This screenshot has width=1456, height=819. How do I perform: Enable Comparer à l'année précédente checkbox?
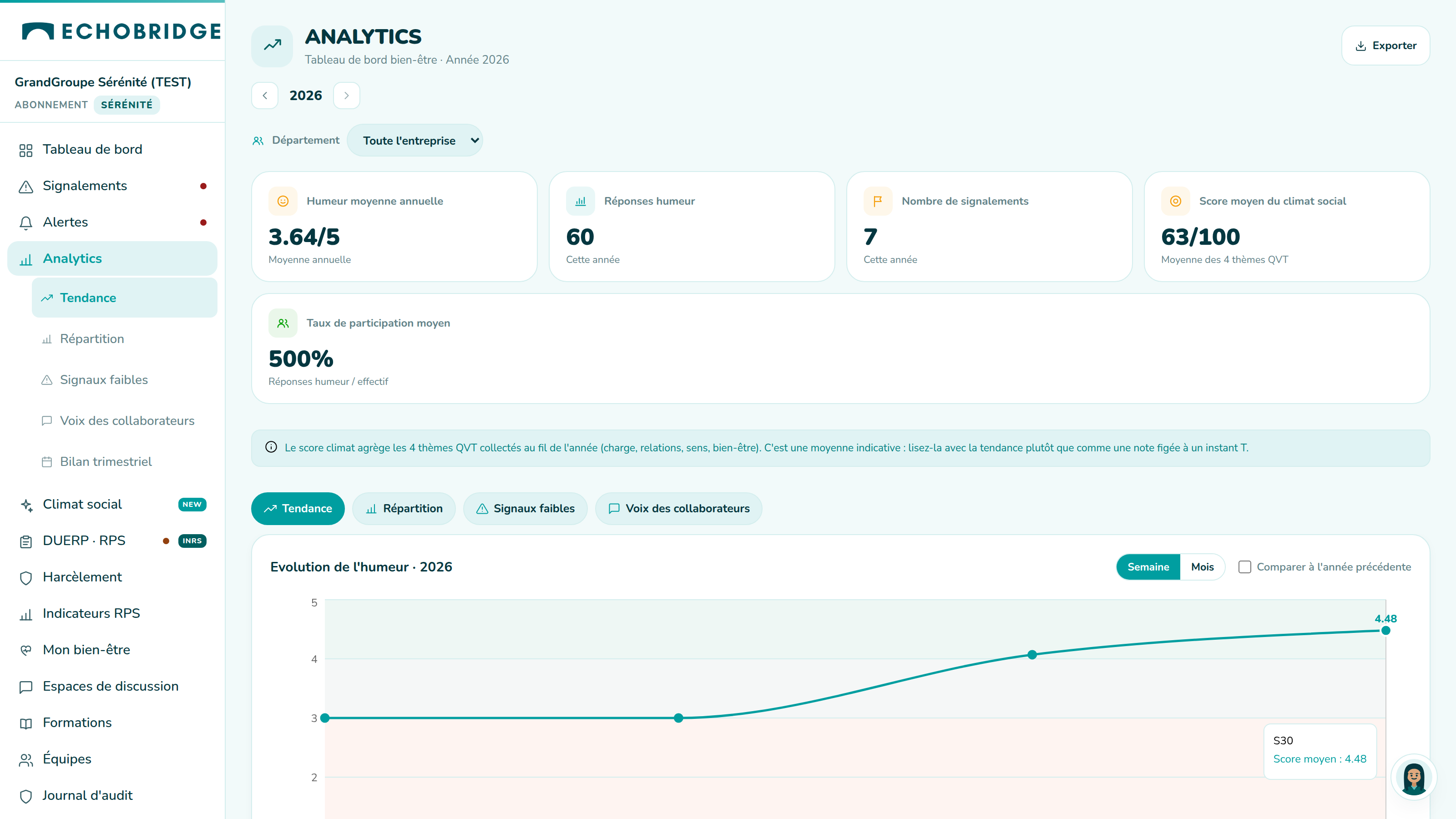[1244, 567]
